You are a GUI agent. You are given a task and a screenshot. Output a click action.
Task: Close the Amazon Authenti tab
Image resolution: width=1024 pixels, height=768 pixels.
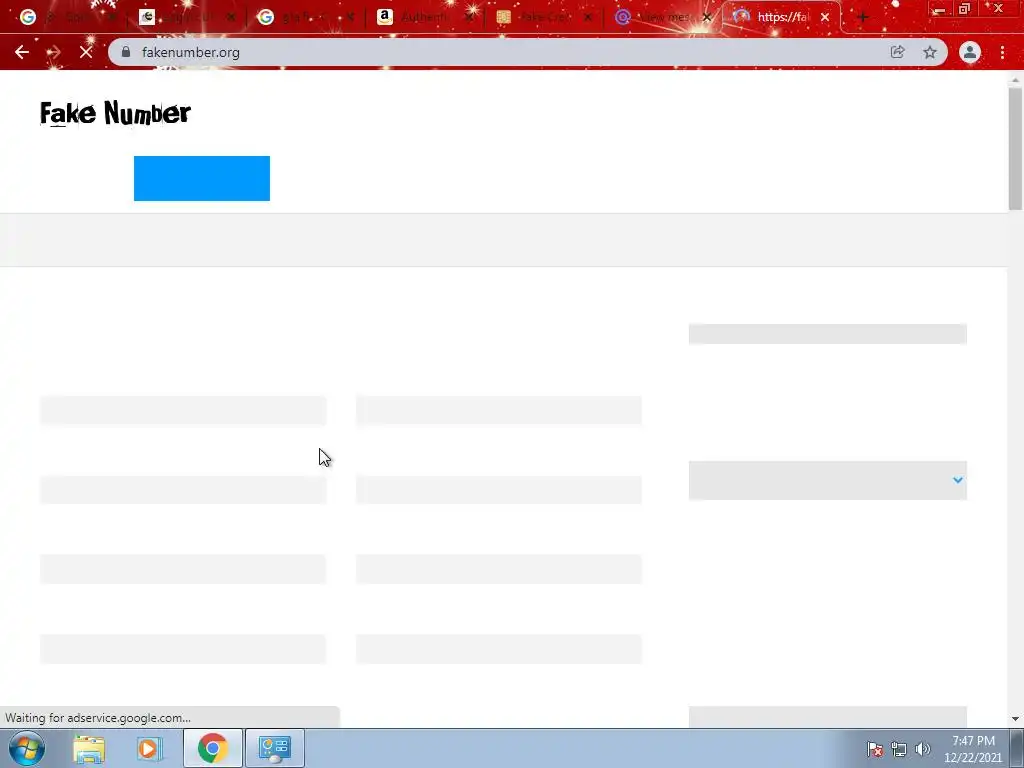(x=469, y=18)
